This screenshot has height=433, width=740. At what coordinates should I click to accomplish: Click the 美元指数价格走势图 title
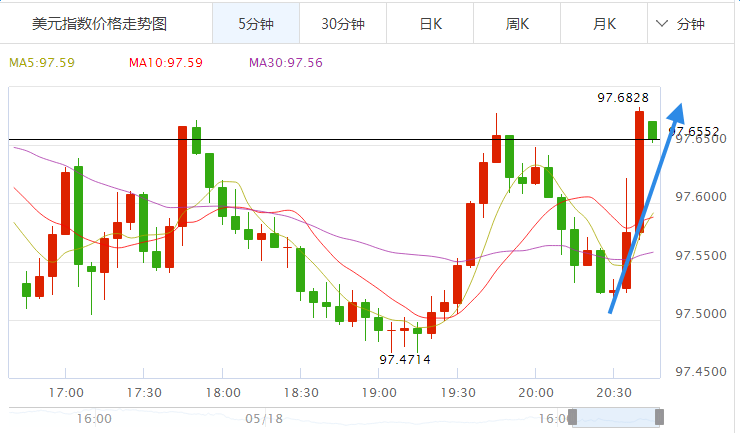click(x=99, y=23)
